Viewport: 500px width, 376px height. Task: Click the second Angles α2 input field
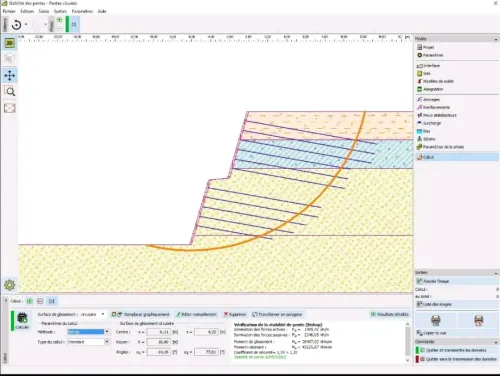207,352
